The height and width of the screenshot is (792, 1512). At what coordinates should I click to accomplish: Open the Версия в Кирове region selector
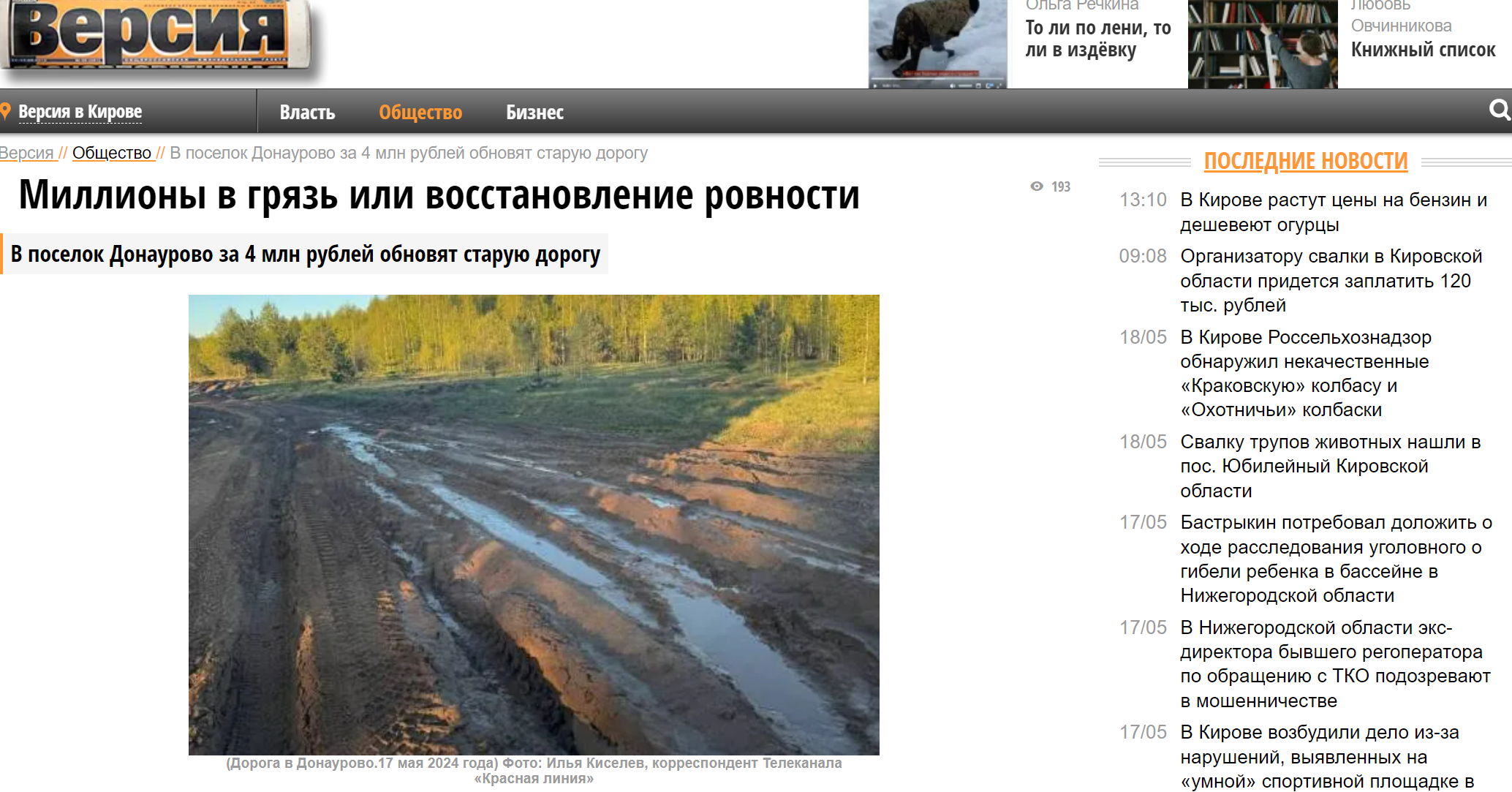(80, 112)
